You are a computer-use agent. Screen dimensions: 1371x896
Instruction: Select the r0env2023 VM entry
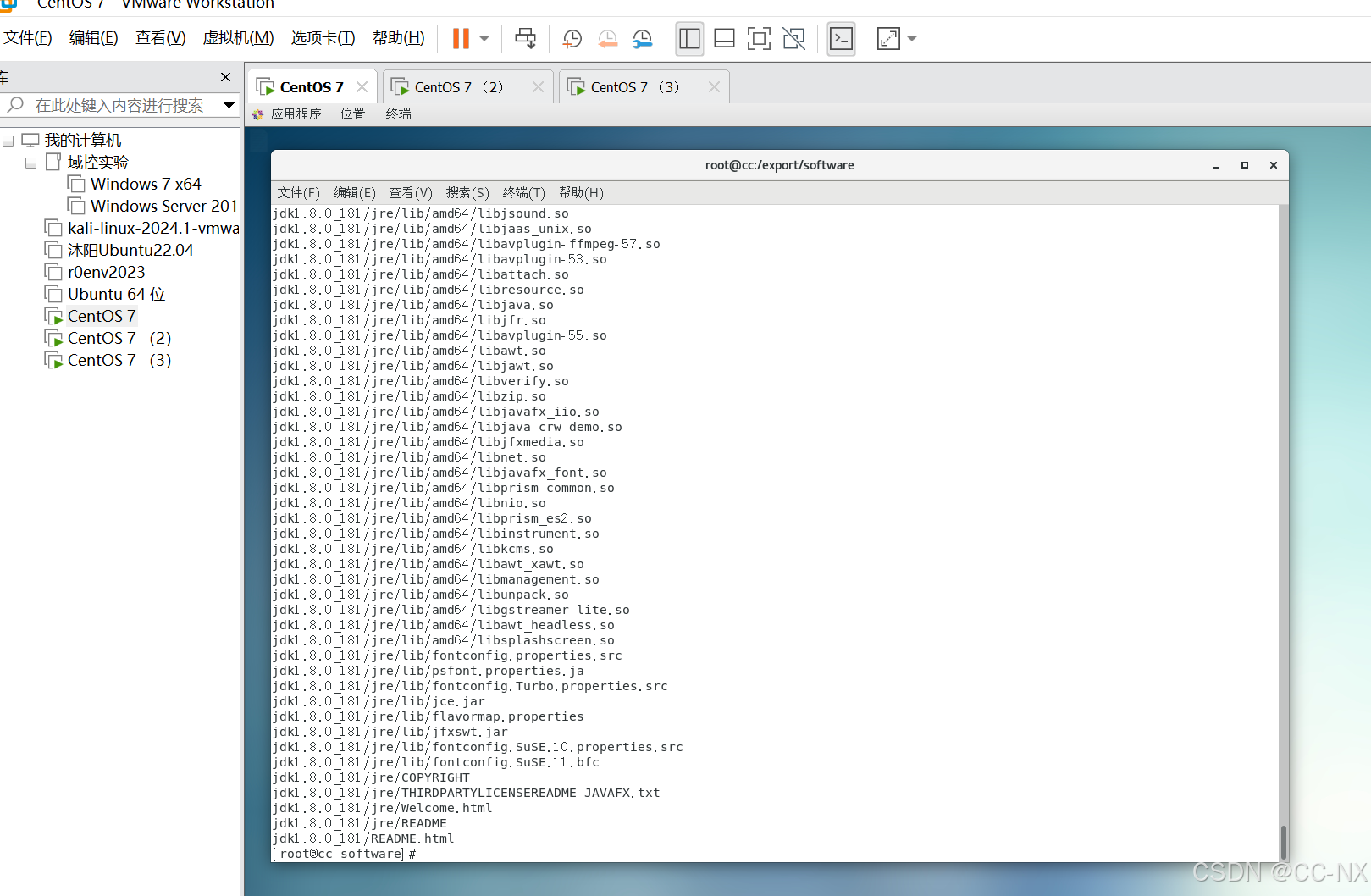pos(96,272)
